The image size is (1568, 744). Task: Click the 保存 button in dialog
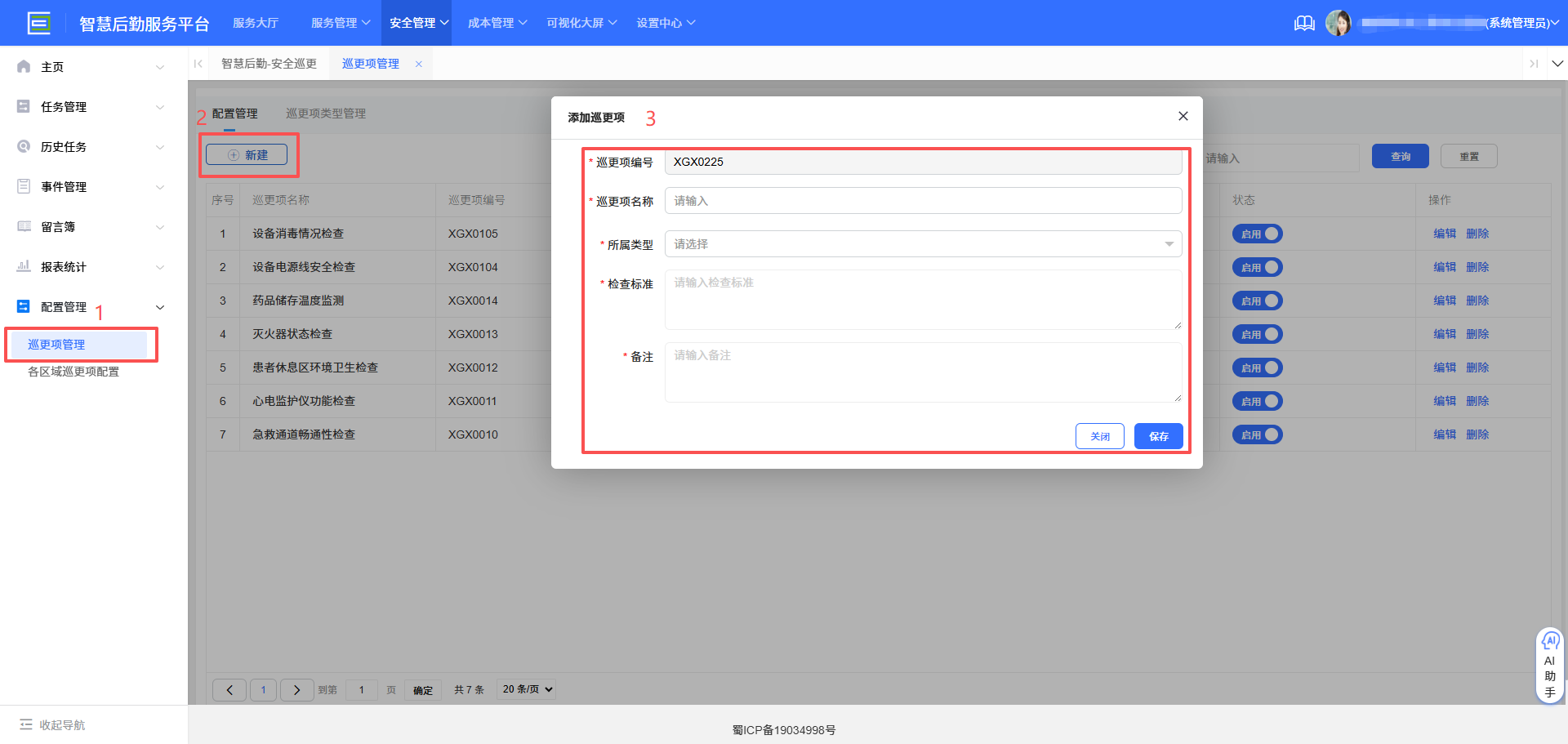click(x=1158, y=436)
